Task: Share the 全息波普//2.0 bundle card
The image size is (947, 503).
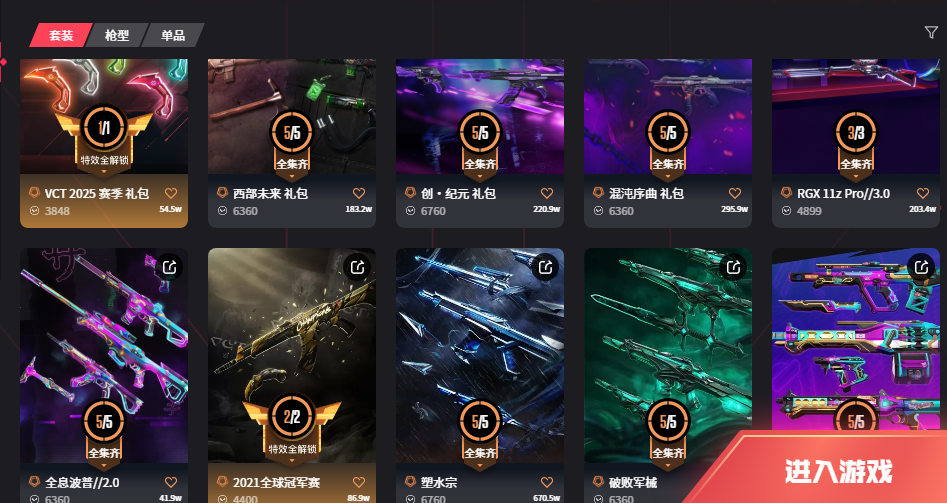Action: (x=170, y=266)
